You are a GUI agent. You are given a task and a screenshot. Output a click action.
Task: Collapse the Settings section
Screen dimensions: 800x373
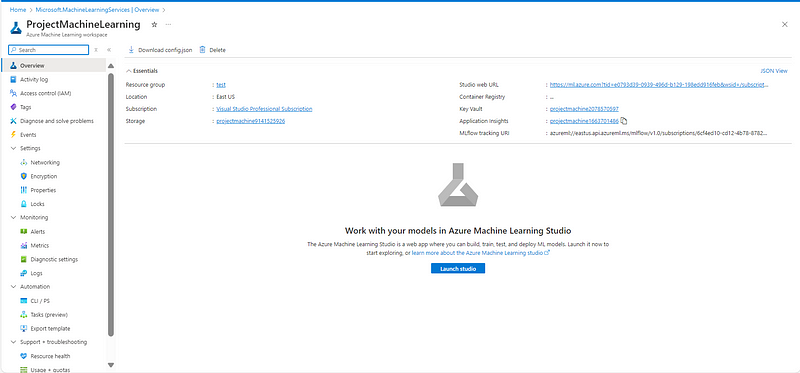[13, 148]
